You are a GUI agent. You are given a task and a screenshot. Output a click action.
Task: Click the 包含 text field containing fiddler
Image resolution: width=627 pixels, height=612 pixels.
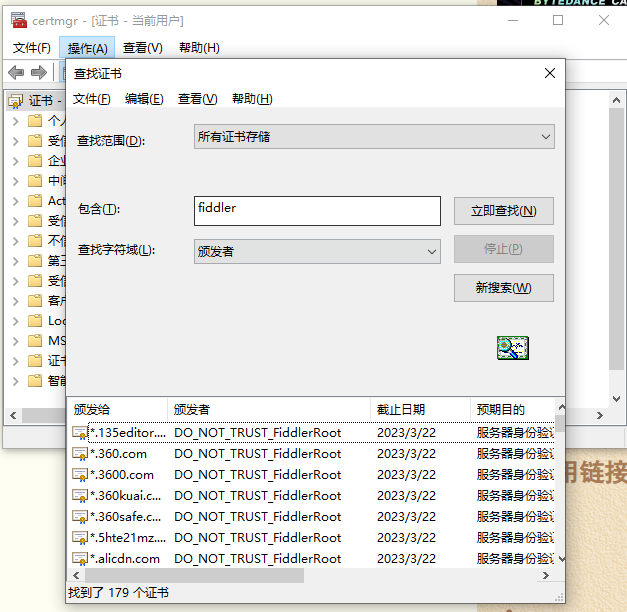(317, 211)
